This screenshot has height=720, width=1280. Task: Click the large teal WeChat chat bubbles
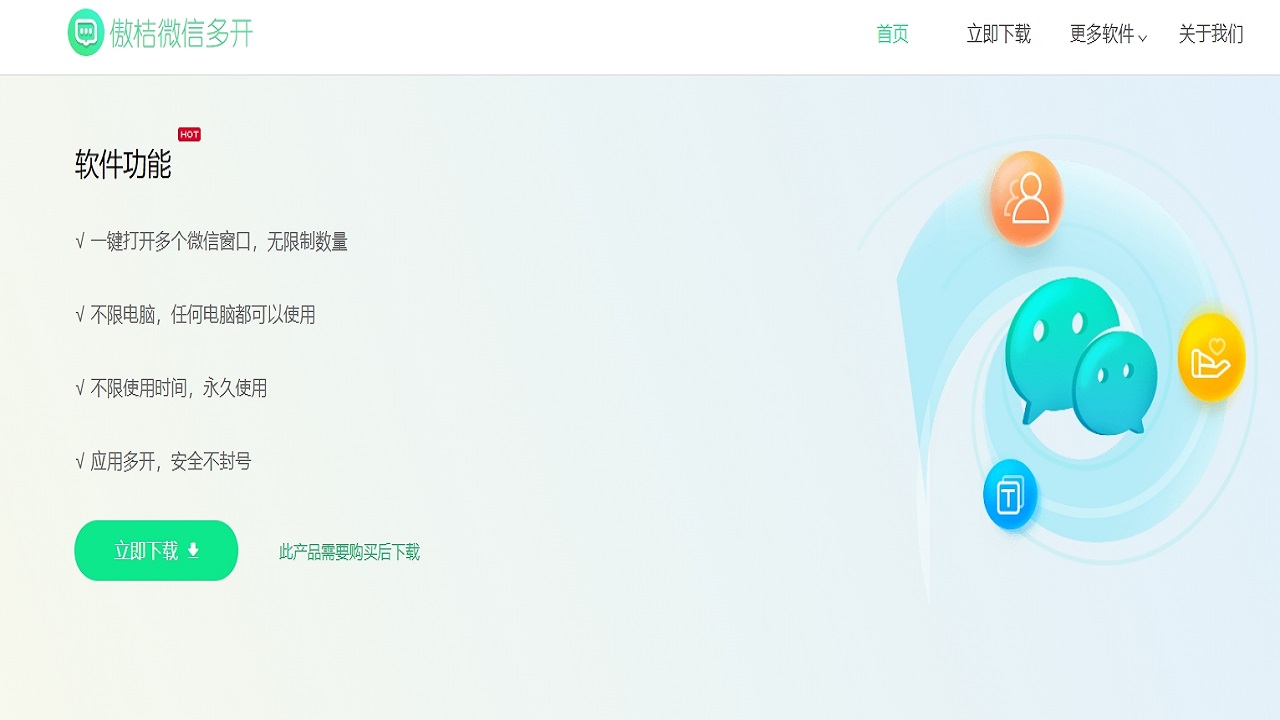1080,355
